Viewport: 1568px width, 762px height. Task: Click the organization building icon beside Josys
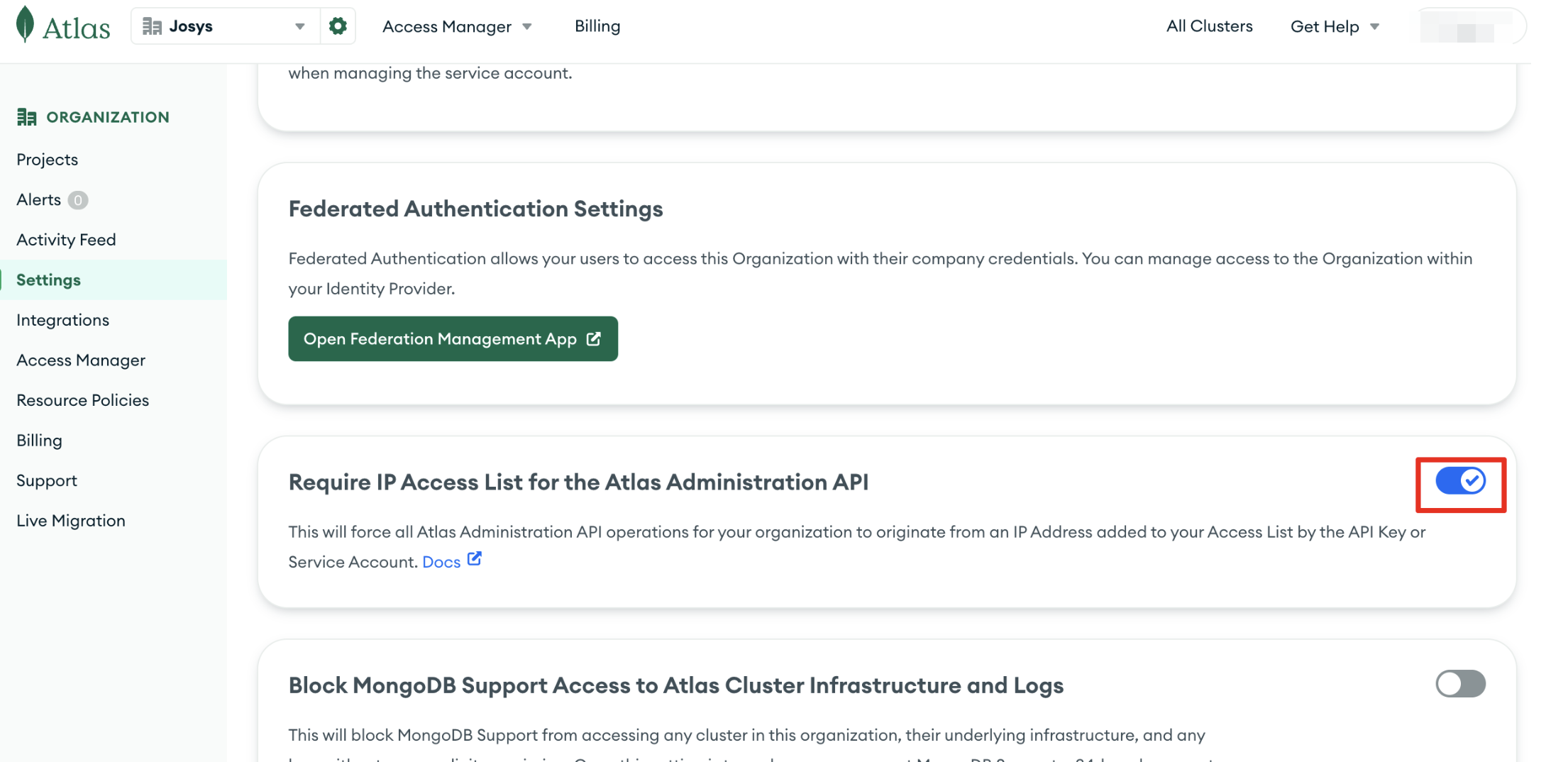152,26
